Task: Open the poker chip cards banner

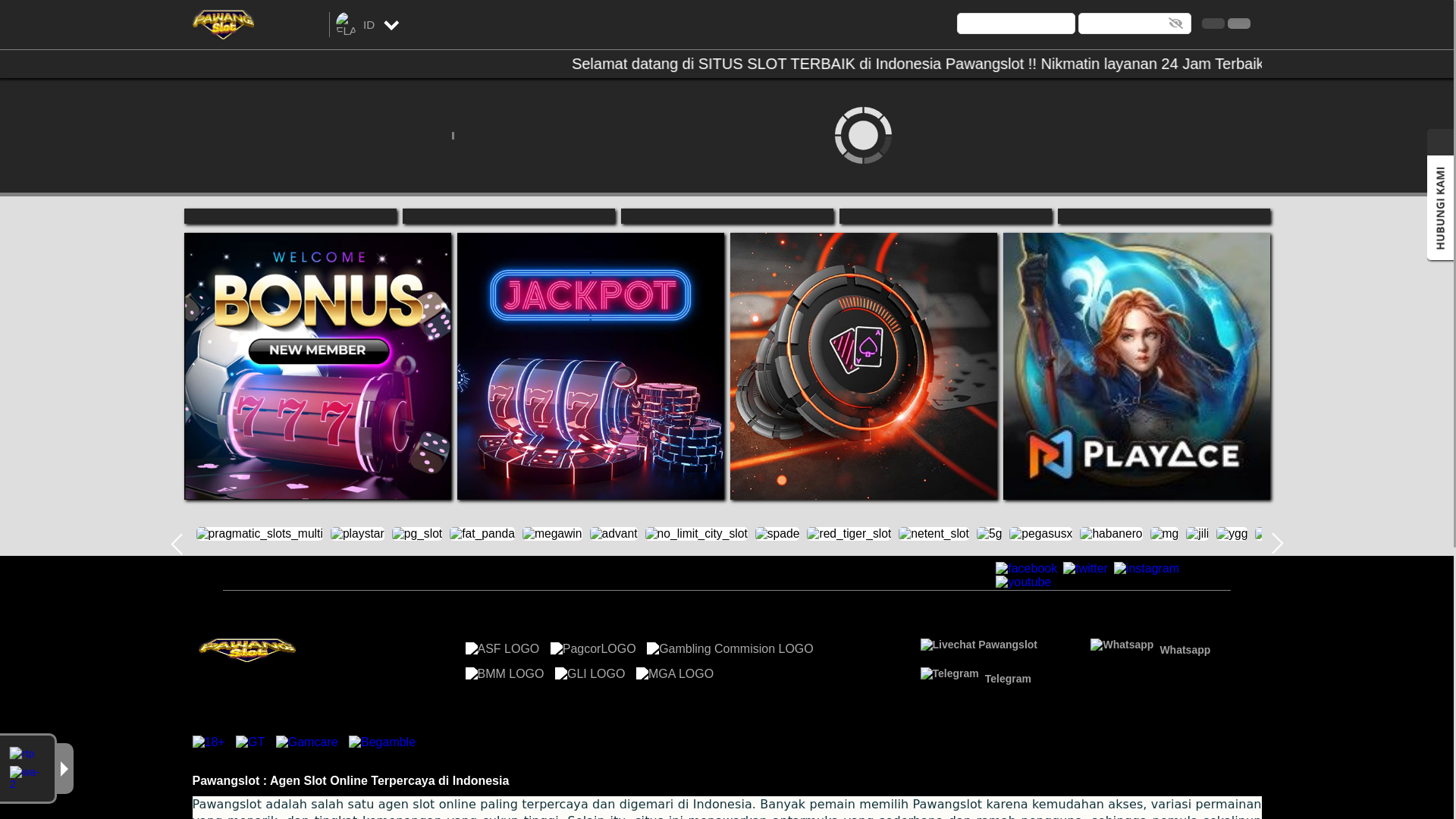Action: pyautogui.click(x=864, y=366)
